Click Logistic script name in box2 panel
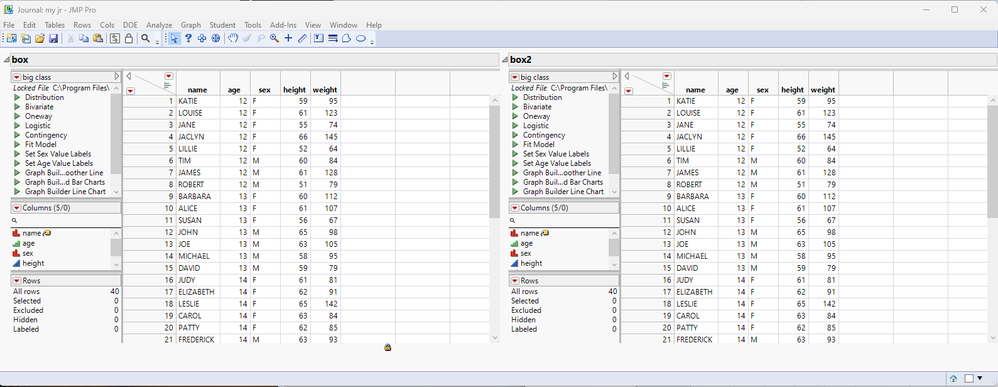The image size is (998, 387). pyautogui.click(x=537, y=126)
